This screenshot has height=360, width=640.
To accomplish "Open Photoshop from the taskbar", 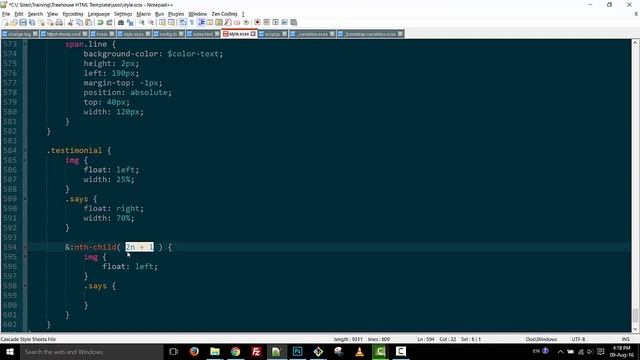I will coord(298,351).
